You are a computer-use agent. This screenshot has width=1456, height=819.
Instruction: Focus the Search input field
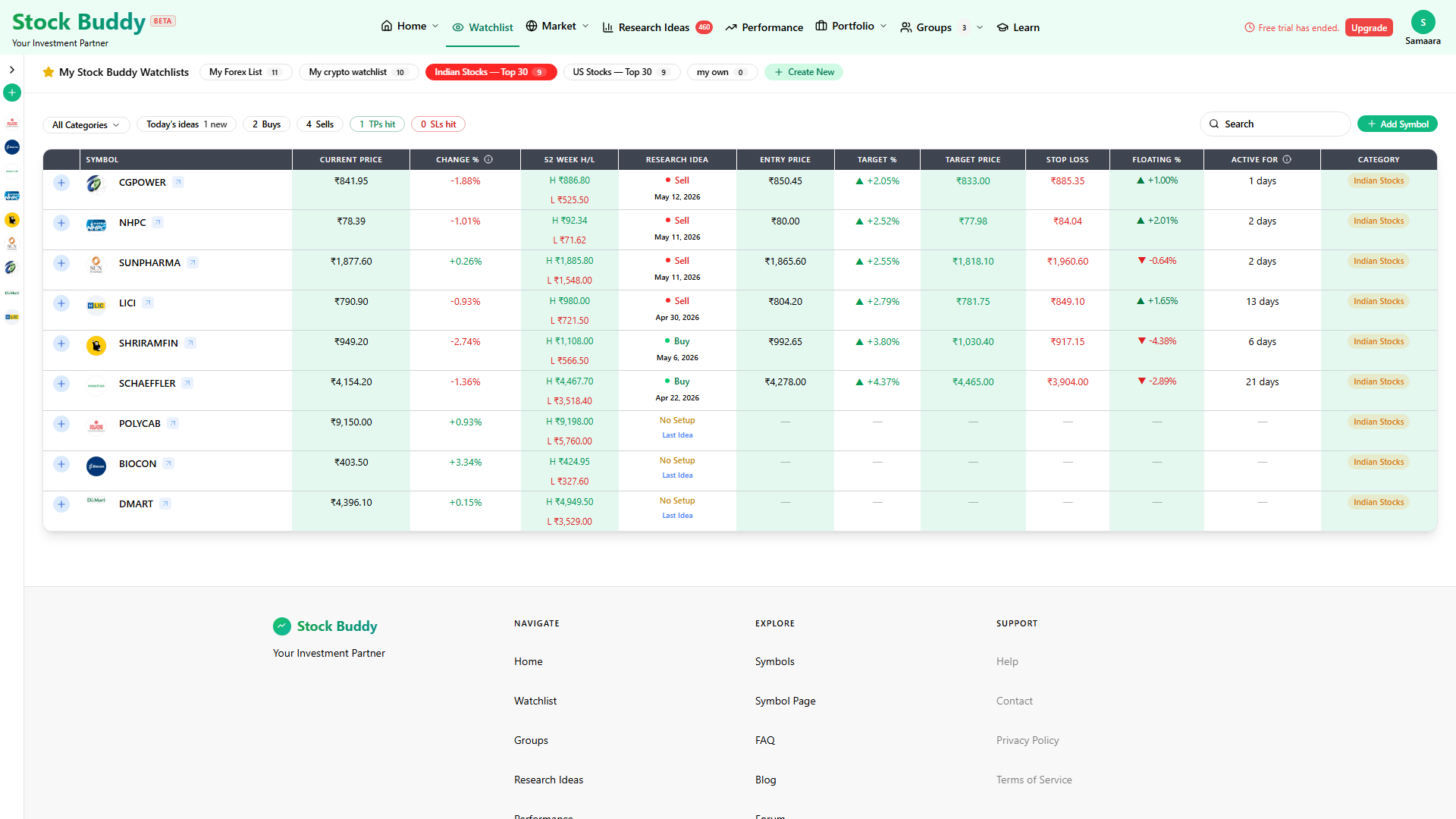click(1275, 124)
